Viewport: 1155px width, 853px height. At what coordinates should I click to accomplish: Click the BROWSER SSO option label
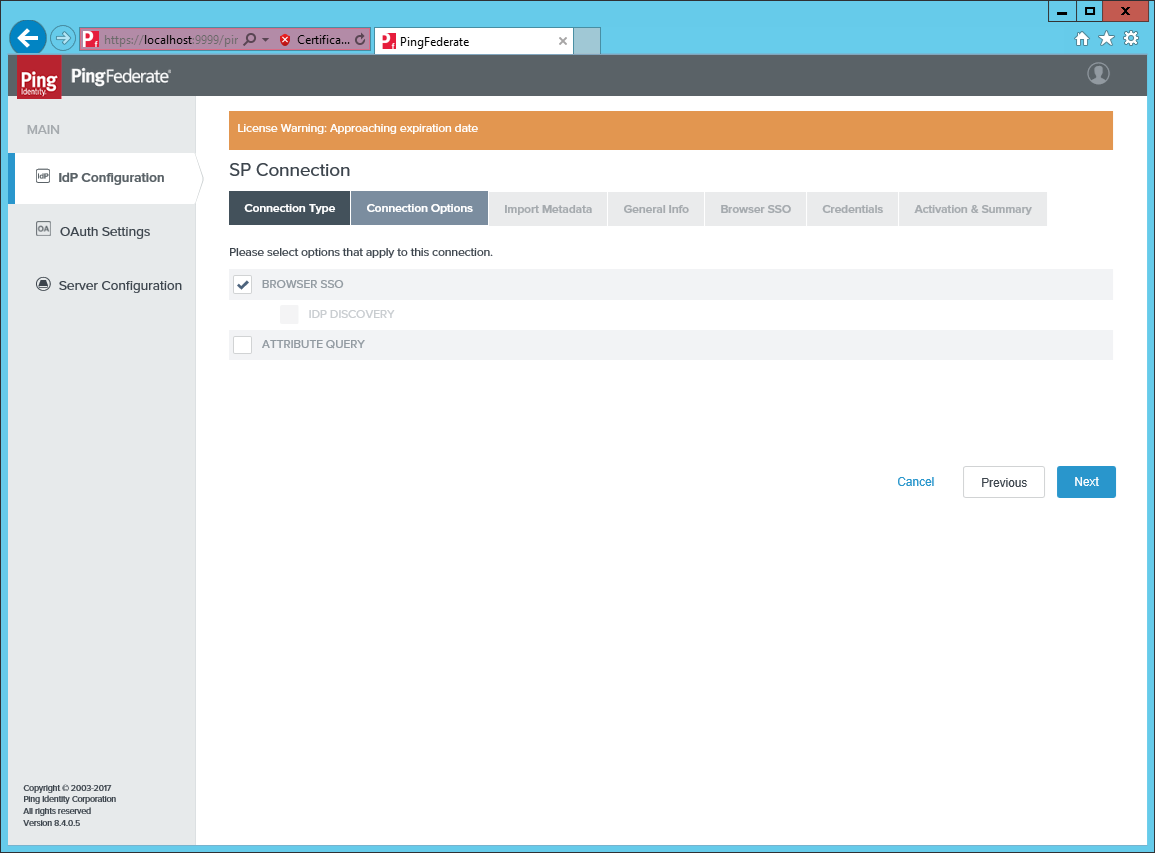(x=303, y=284)
